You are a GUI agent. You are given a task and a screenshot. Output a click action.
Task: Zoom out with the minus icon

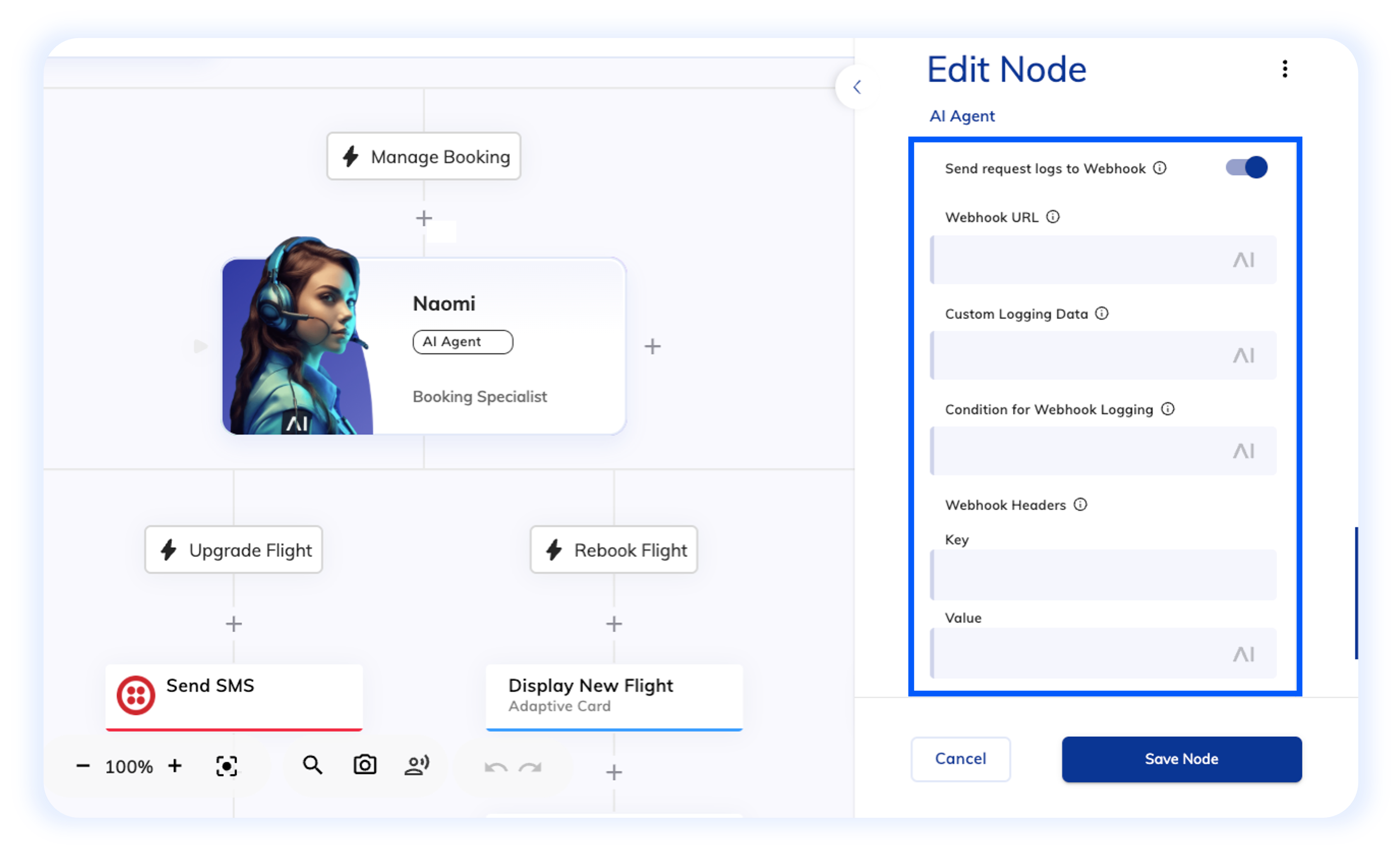(x=83, y=766)
